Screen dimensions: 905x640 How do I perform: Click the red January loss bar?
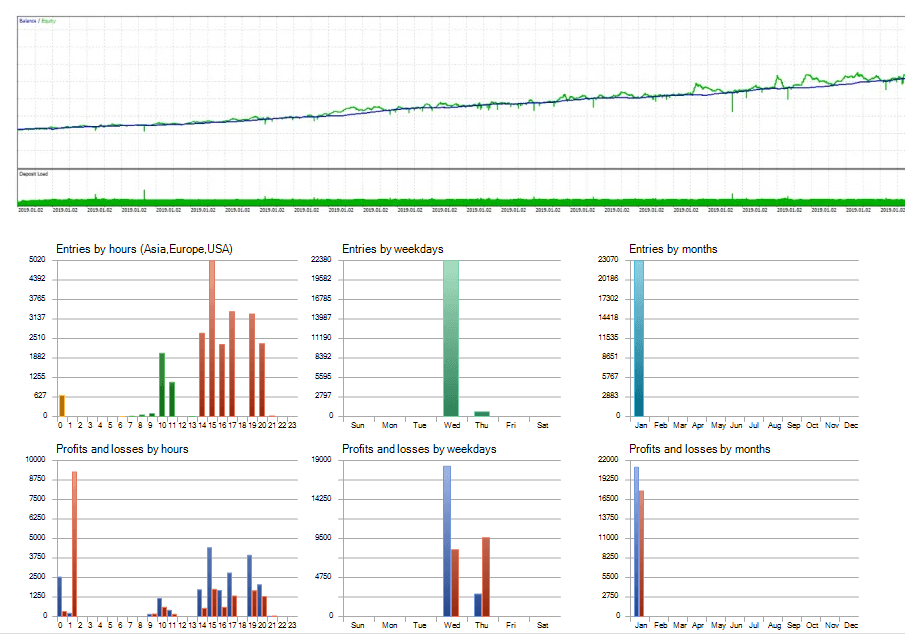pos(642,553)
